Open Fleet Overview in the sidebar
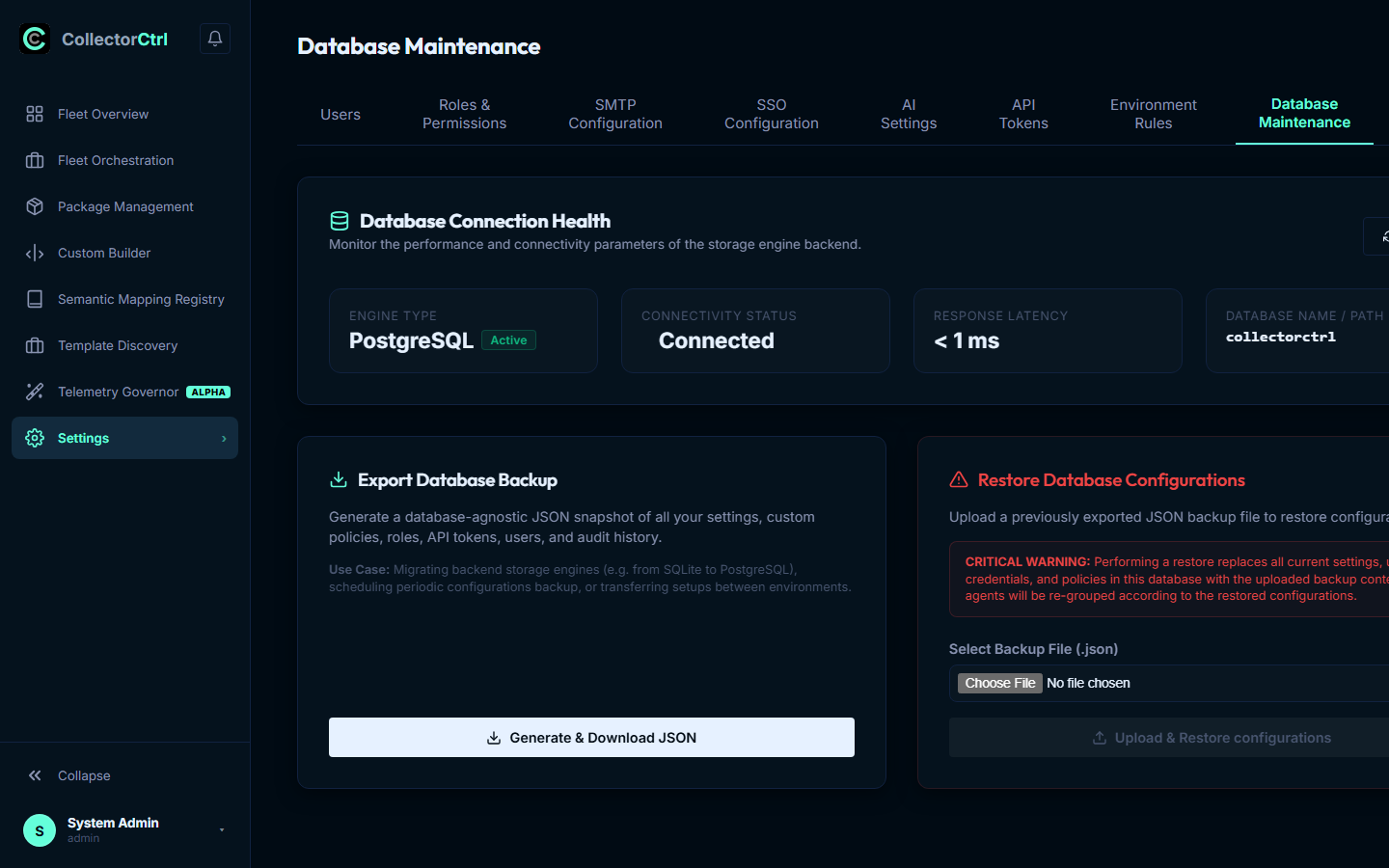This screenshot has height=868, width=1389. (x=124, y=114)
